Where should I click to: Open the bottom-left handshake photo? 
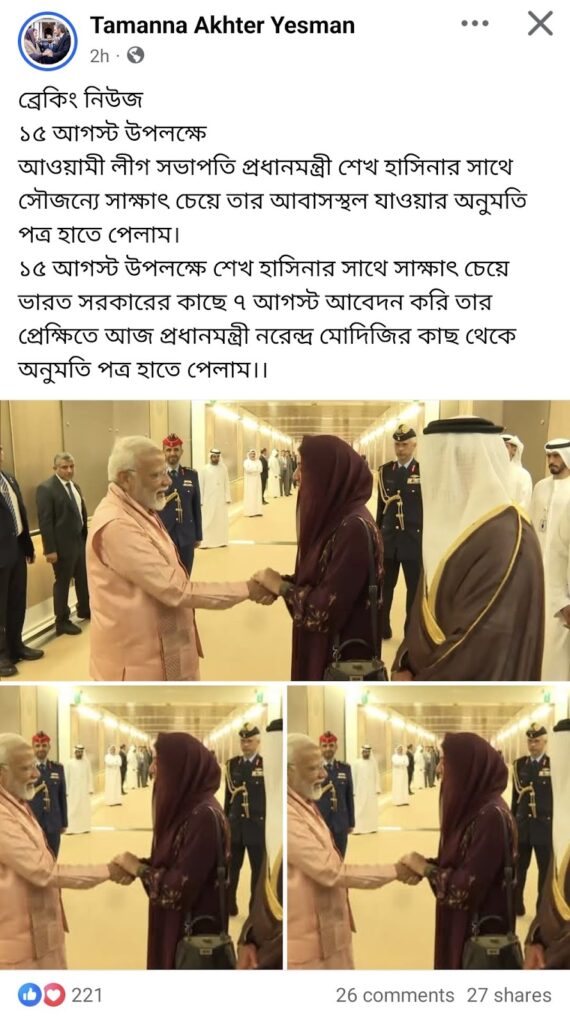tap(141, 827)
